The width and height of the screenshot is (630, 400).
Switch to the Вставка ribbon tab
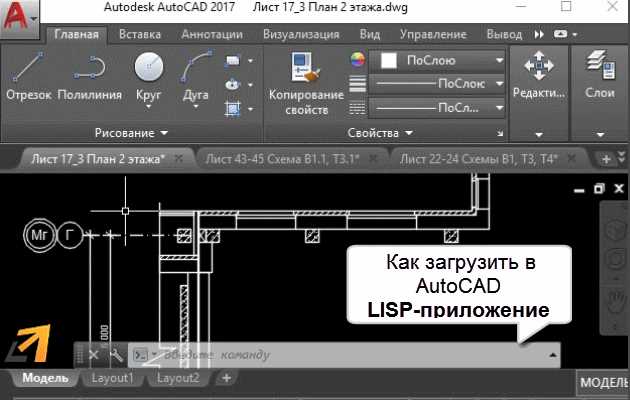click(x=140, y=35)
